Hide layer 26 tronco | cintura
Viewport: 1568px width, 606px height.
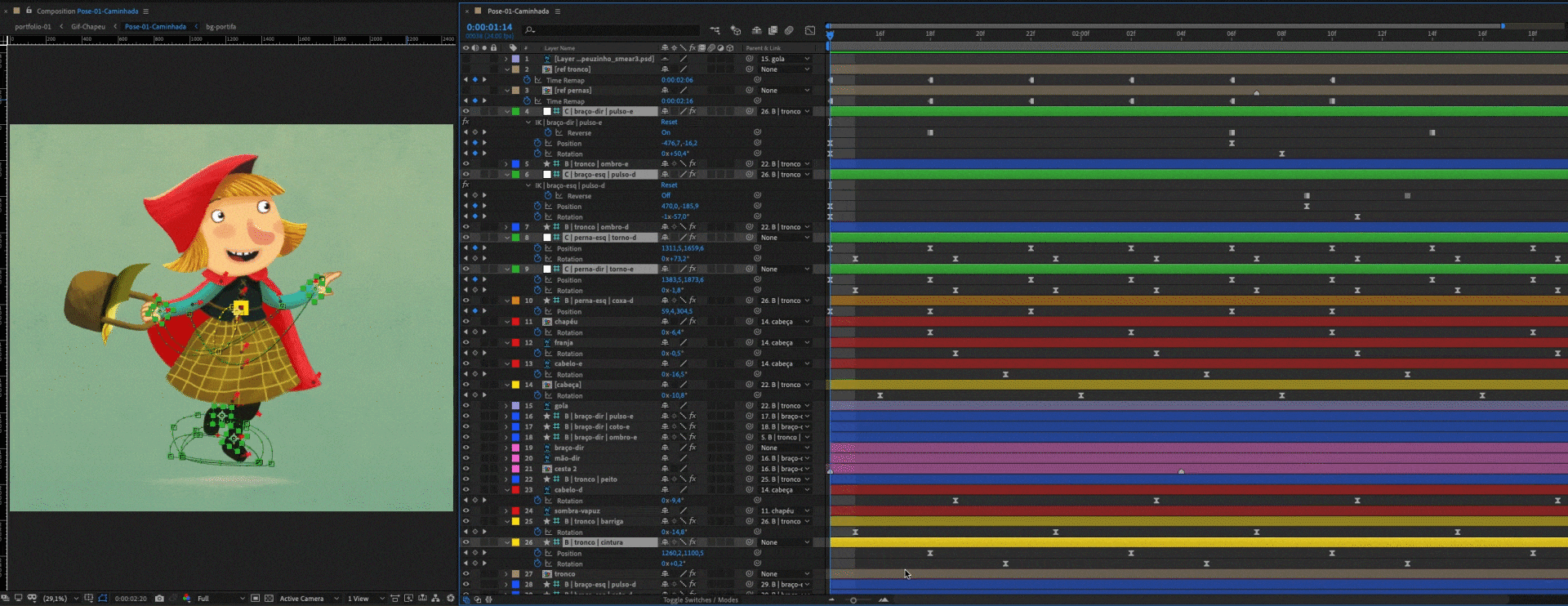[465, 542]
